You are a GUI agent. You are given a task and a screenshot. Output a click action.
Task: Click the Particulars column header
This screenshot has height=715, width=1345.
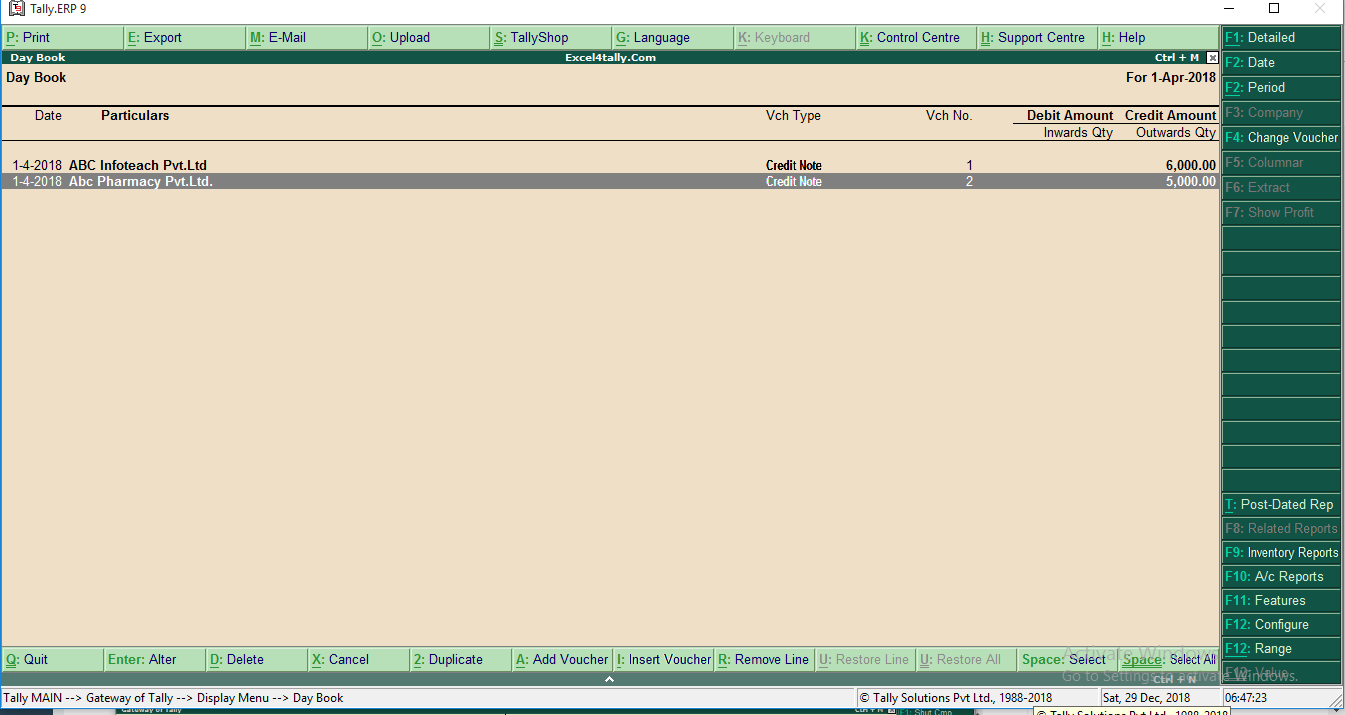(135, 116)
